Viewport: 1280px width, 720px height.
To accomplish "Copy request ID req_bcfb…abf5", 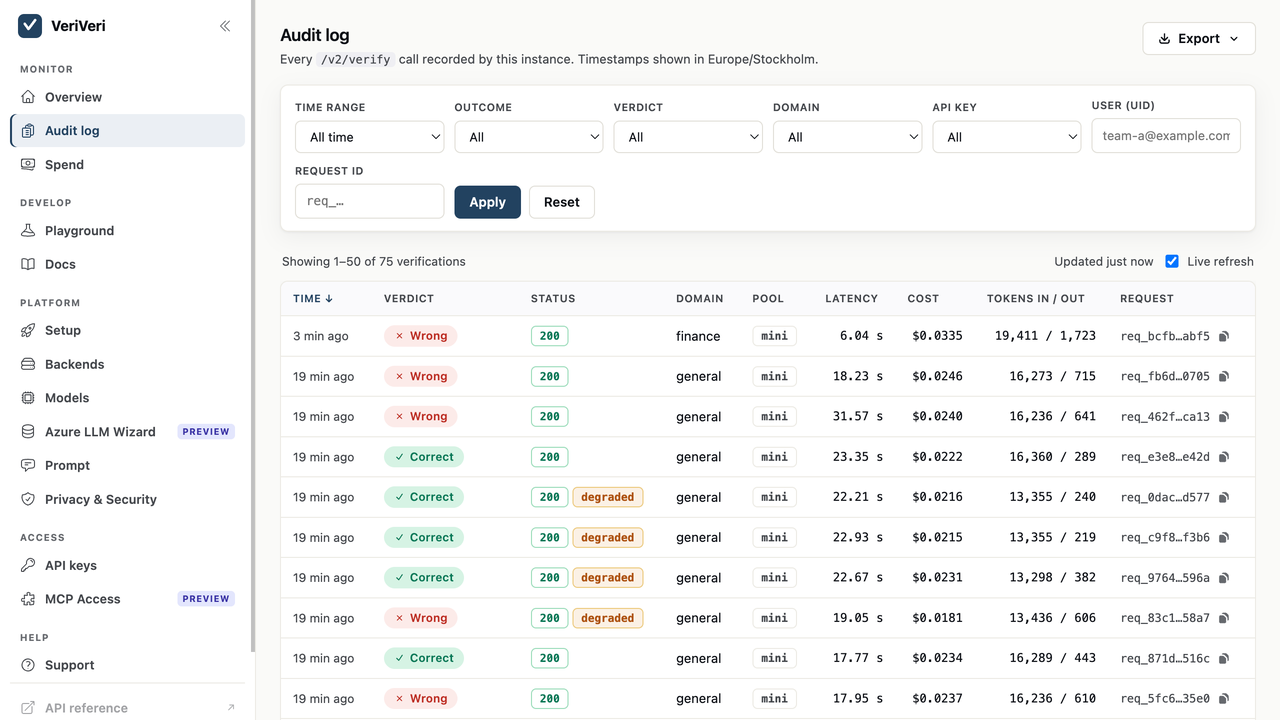I will [1224, 336].
